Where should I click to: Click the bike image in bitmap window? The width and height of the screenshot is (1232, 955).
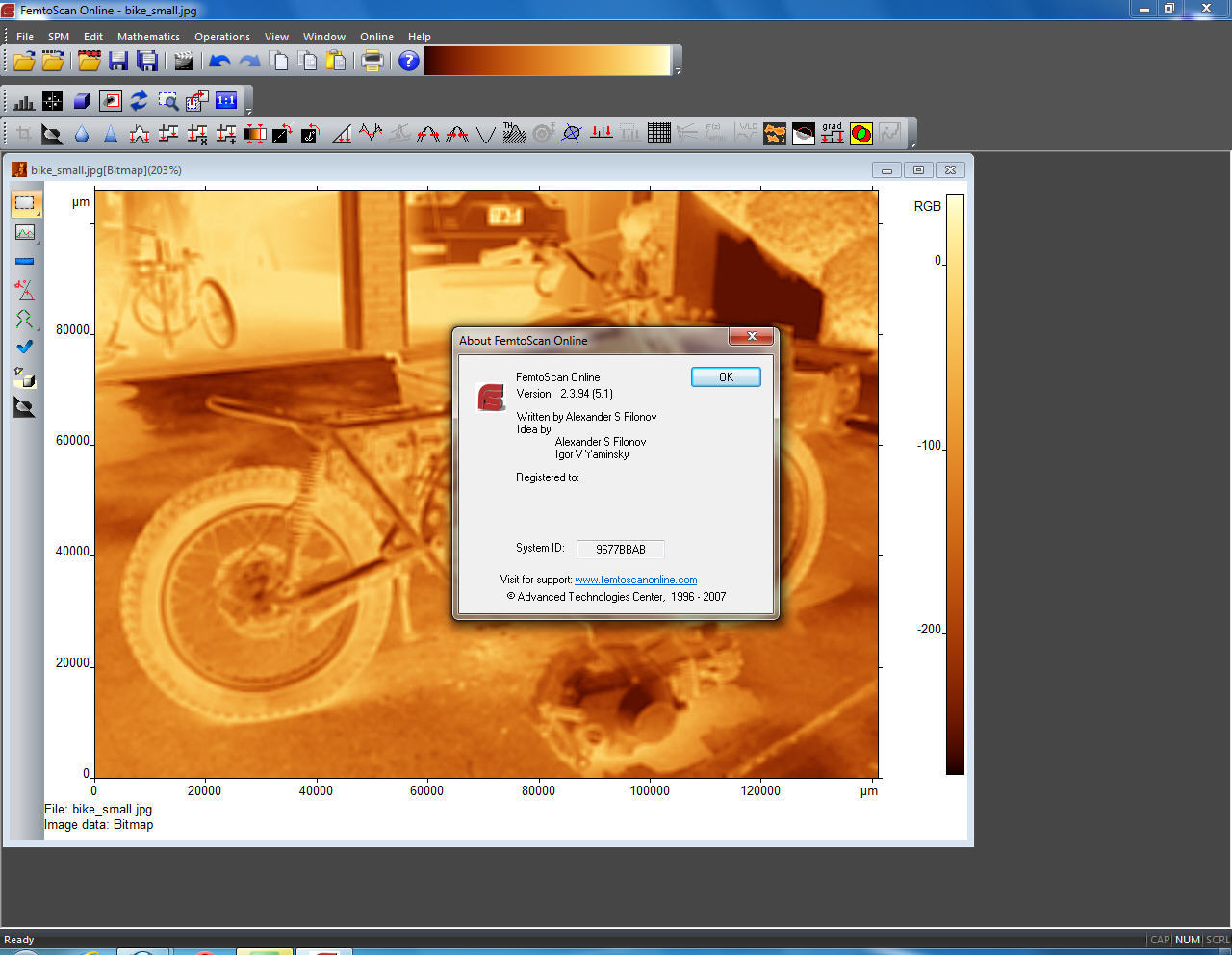click(486, 483)
